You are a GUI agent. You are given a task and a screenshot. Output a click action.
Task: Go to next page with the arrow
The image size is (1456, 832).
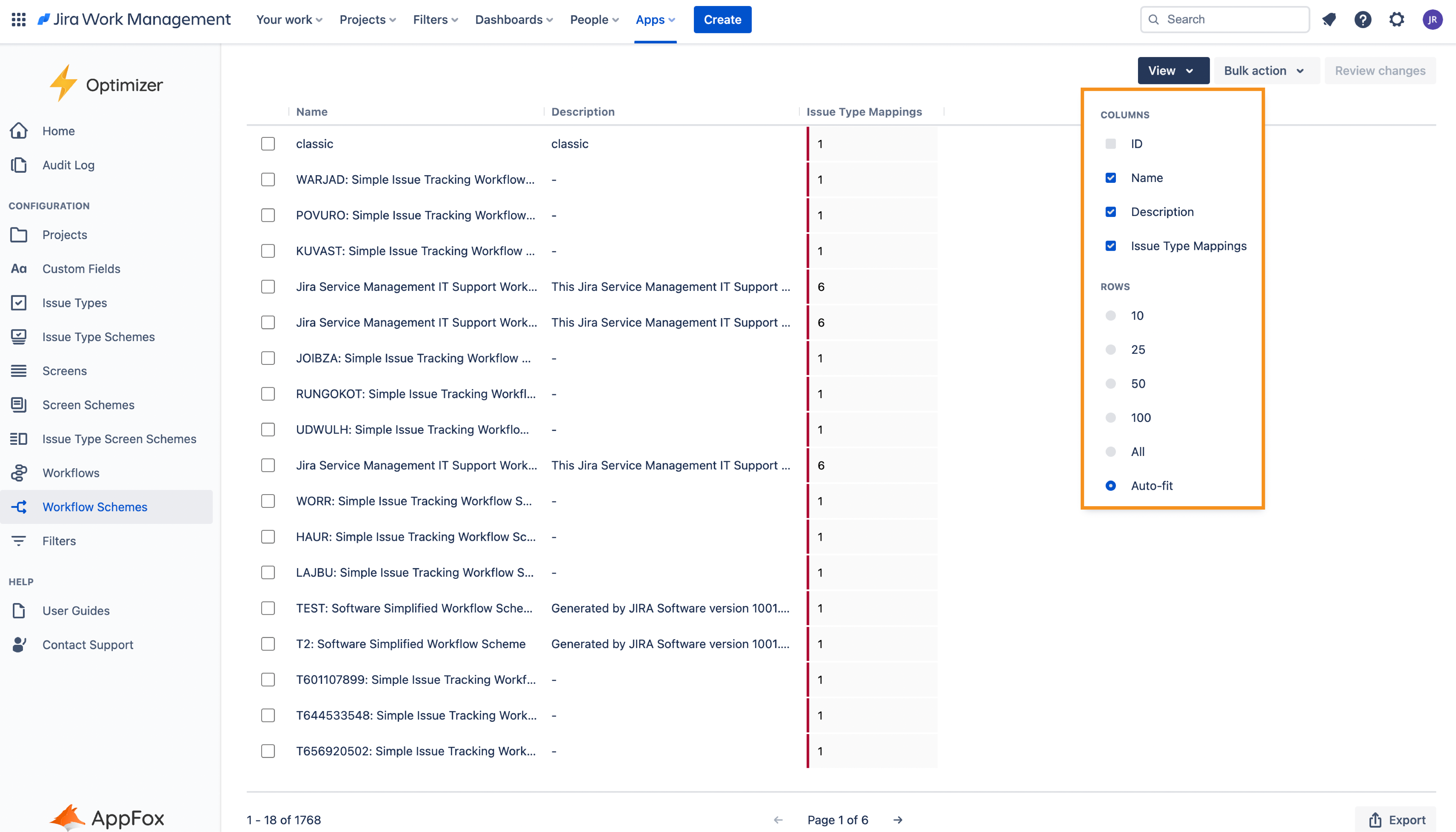click(x=898, y=819)
